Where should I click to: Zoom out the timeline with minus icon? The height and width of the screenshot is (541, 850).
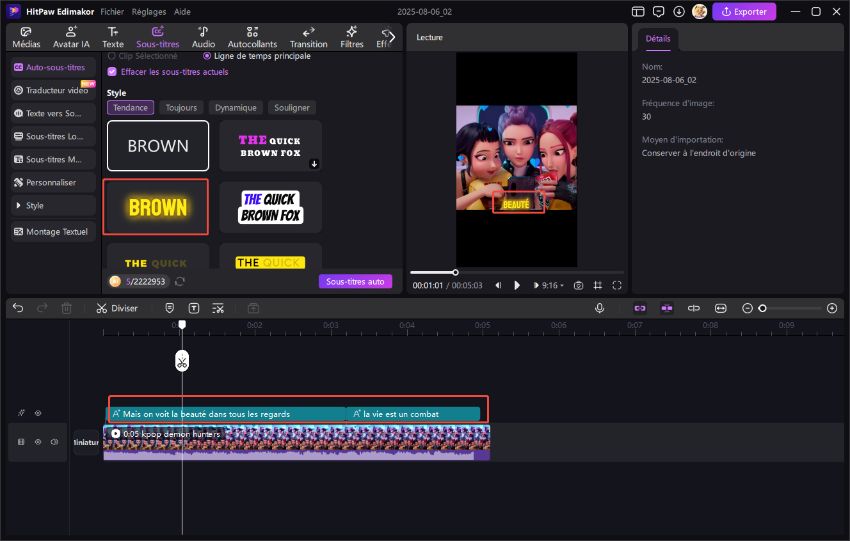(747, 308)
